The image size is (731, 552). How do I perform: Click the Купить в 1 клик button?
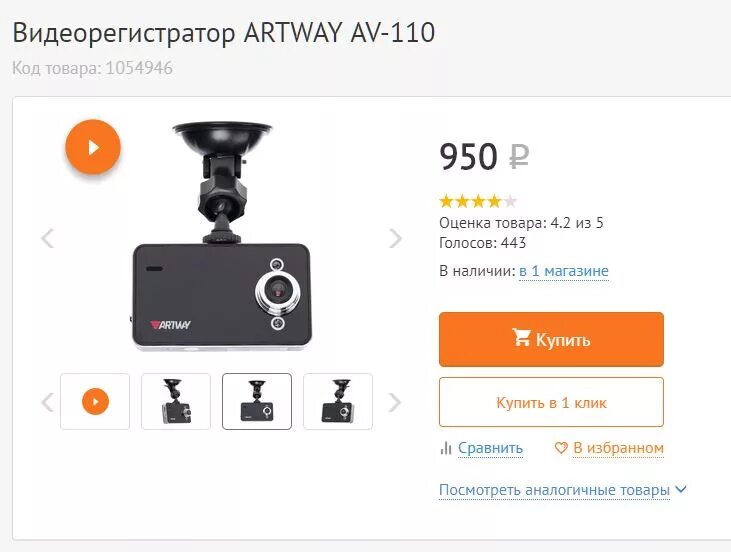coord(551,402)
